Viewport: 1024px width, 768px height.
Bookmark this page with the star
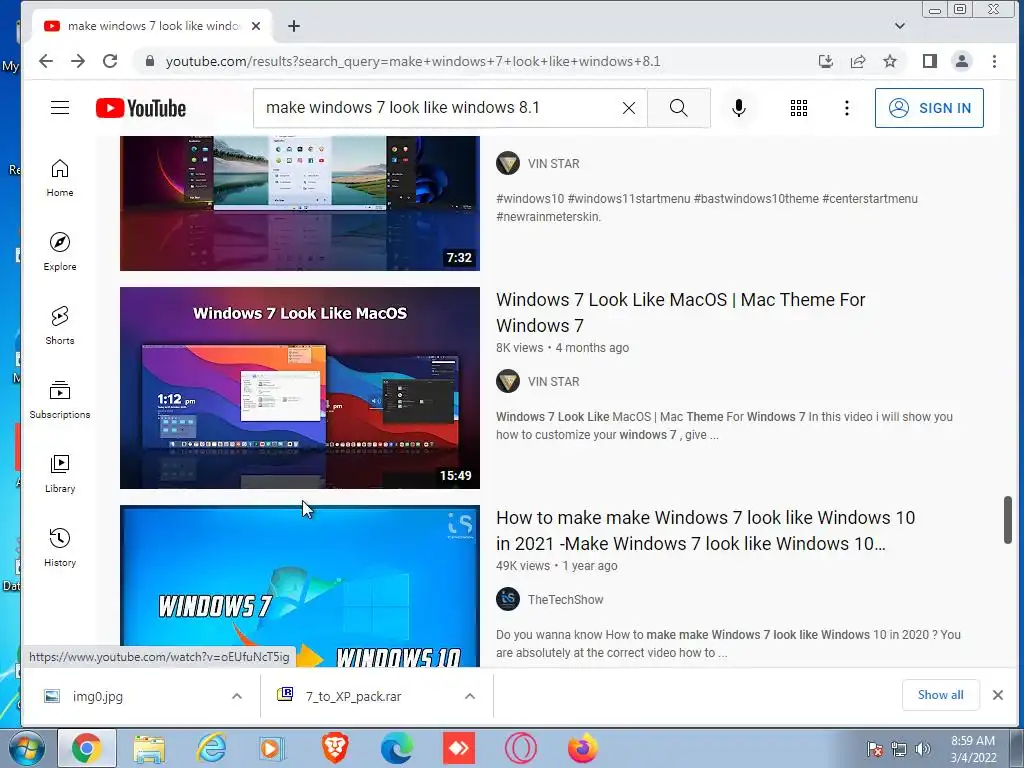tap(889, 61)
